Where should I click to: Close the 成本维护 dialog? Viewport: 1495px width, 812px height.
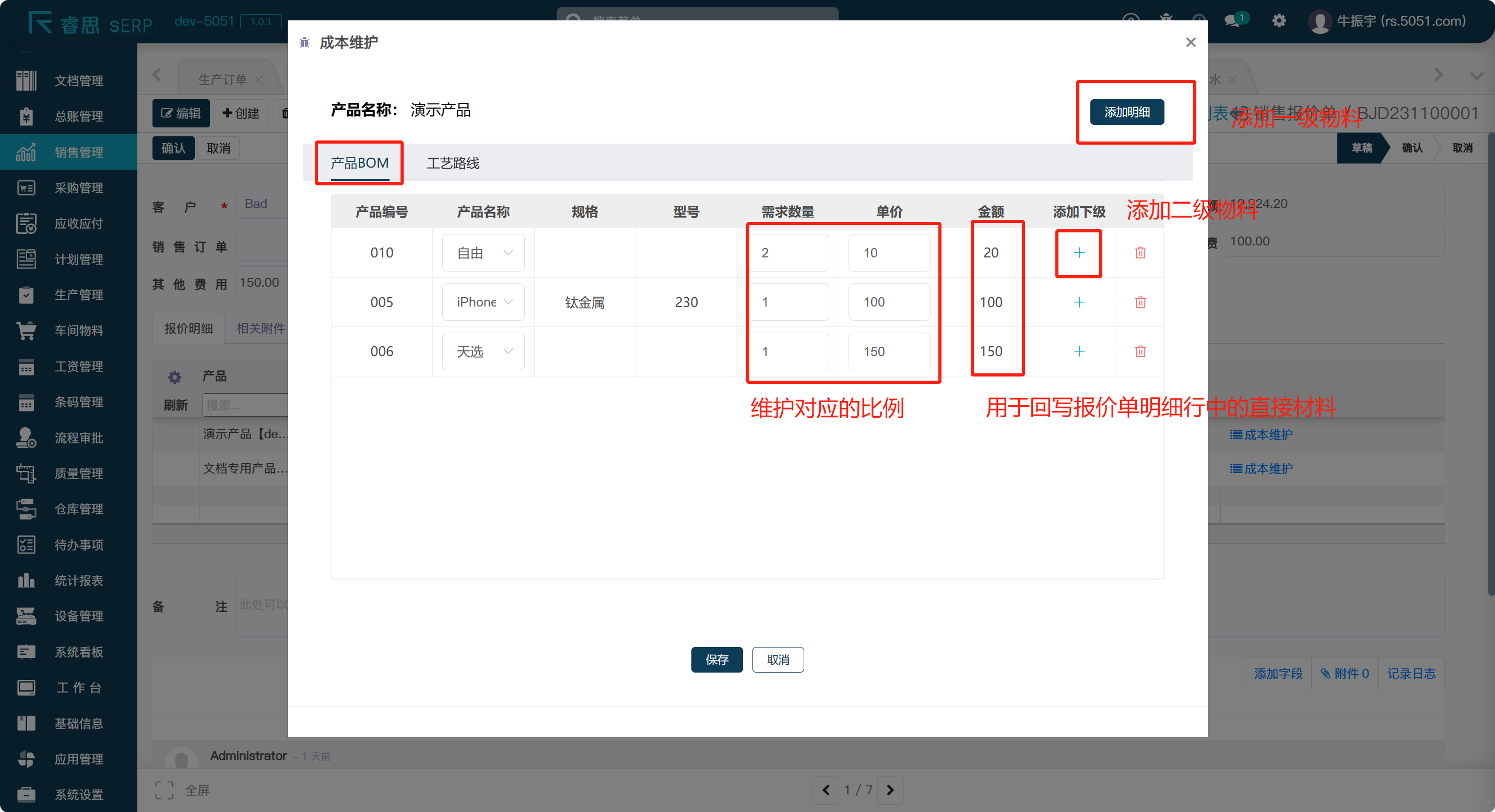point(1191,42)
